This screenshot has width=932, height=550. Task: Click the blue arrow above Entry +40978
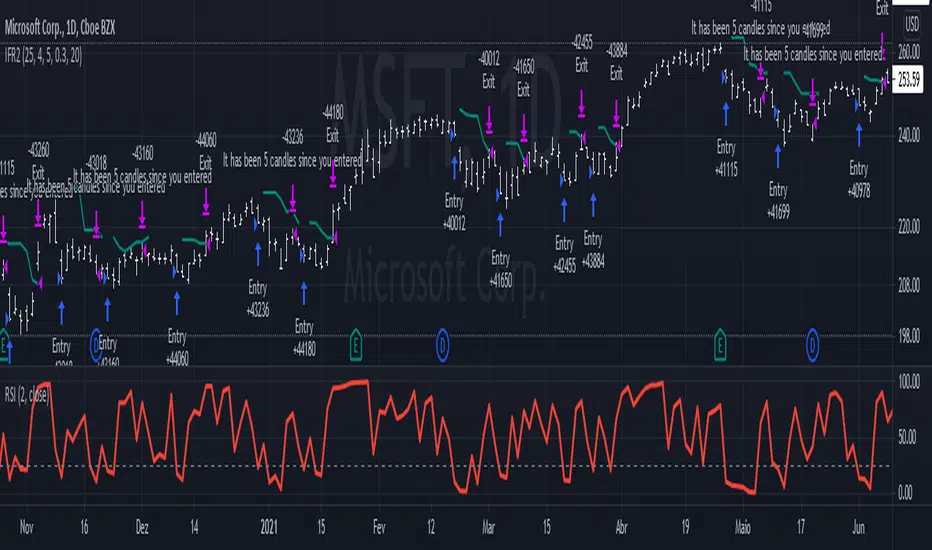[859, 135]
